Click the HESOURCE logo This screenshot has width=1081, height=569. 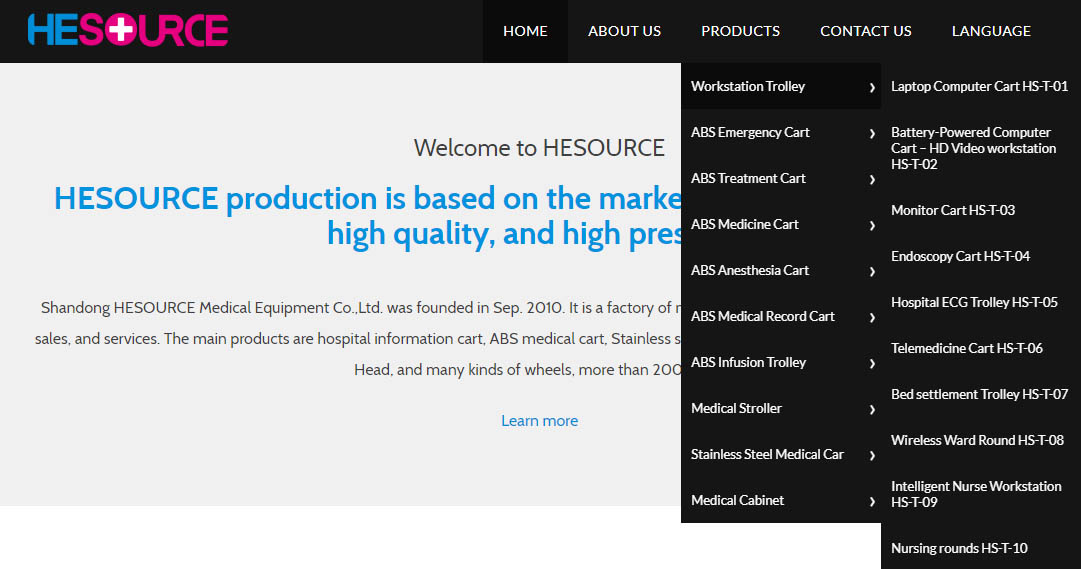128,30
